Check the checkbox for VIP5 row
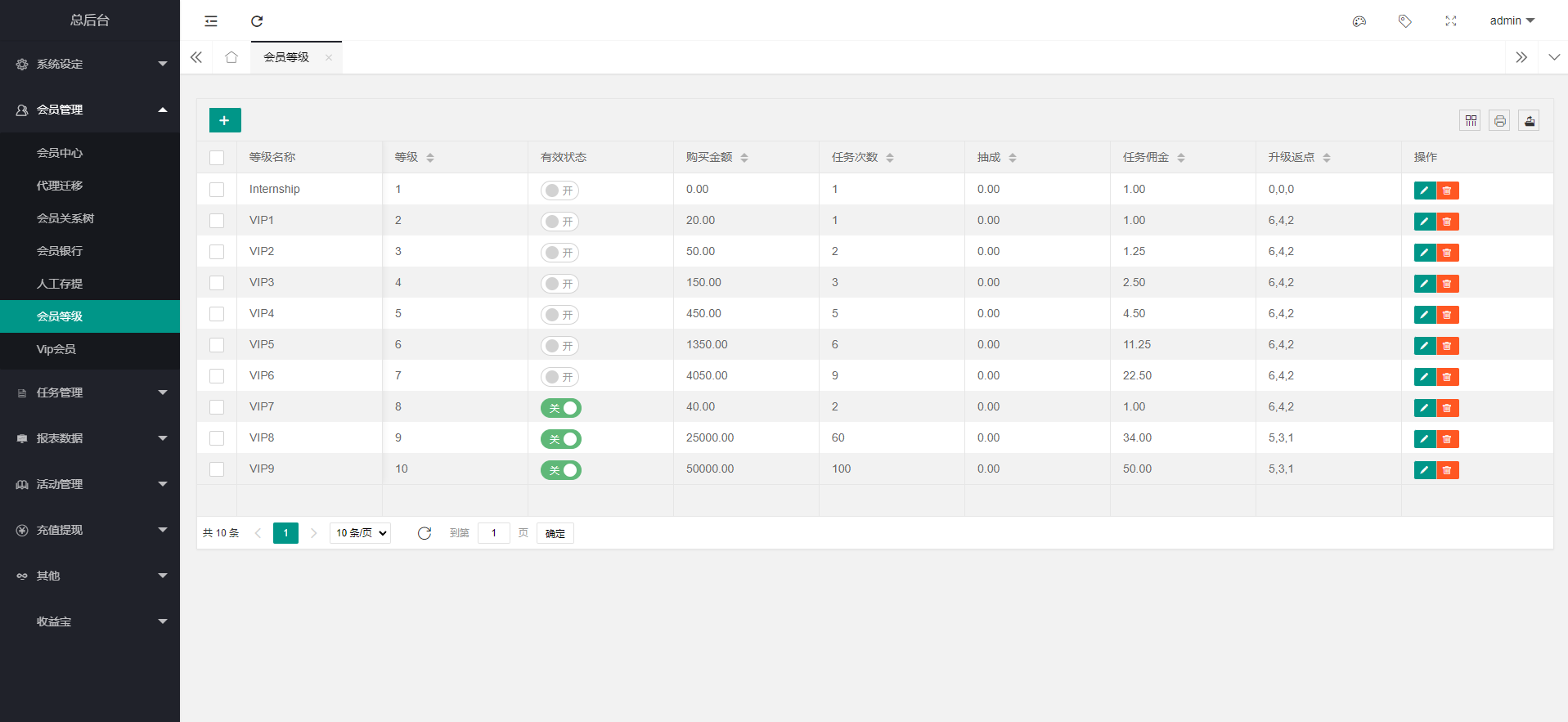1568x722 pixels. point(217,345)
